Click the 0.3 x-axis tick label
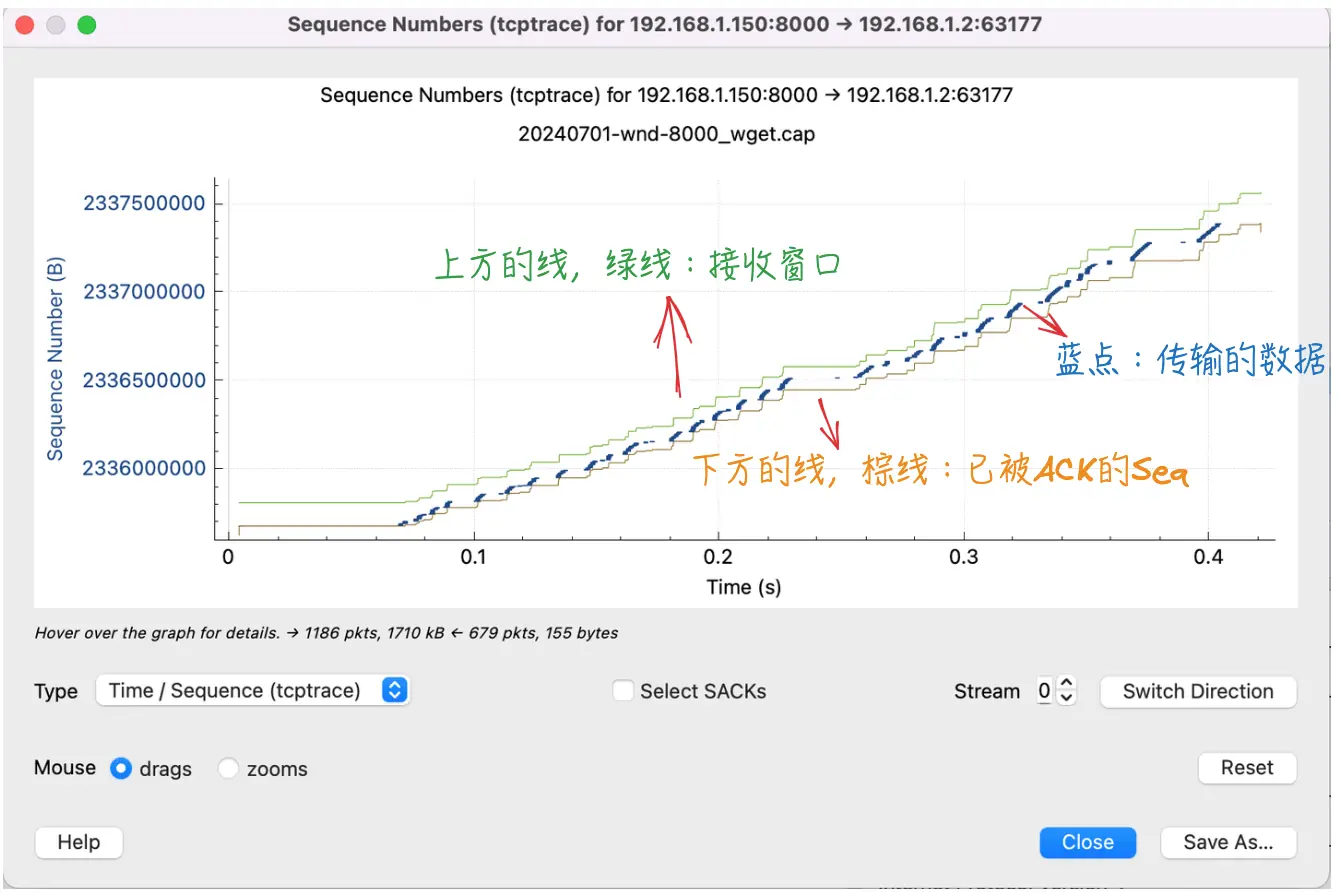The height and width of the screenshot is (894, 1340). (x=963, y=557)
